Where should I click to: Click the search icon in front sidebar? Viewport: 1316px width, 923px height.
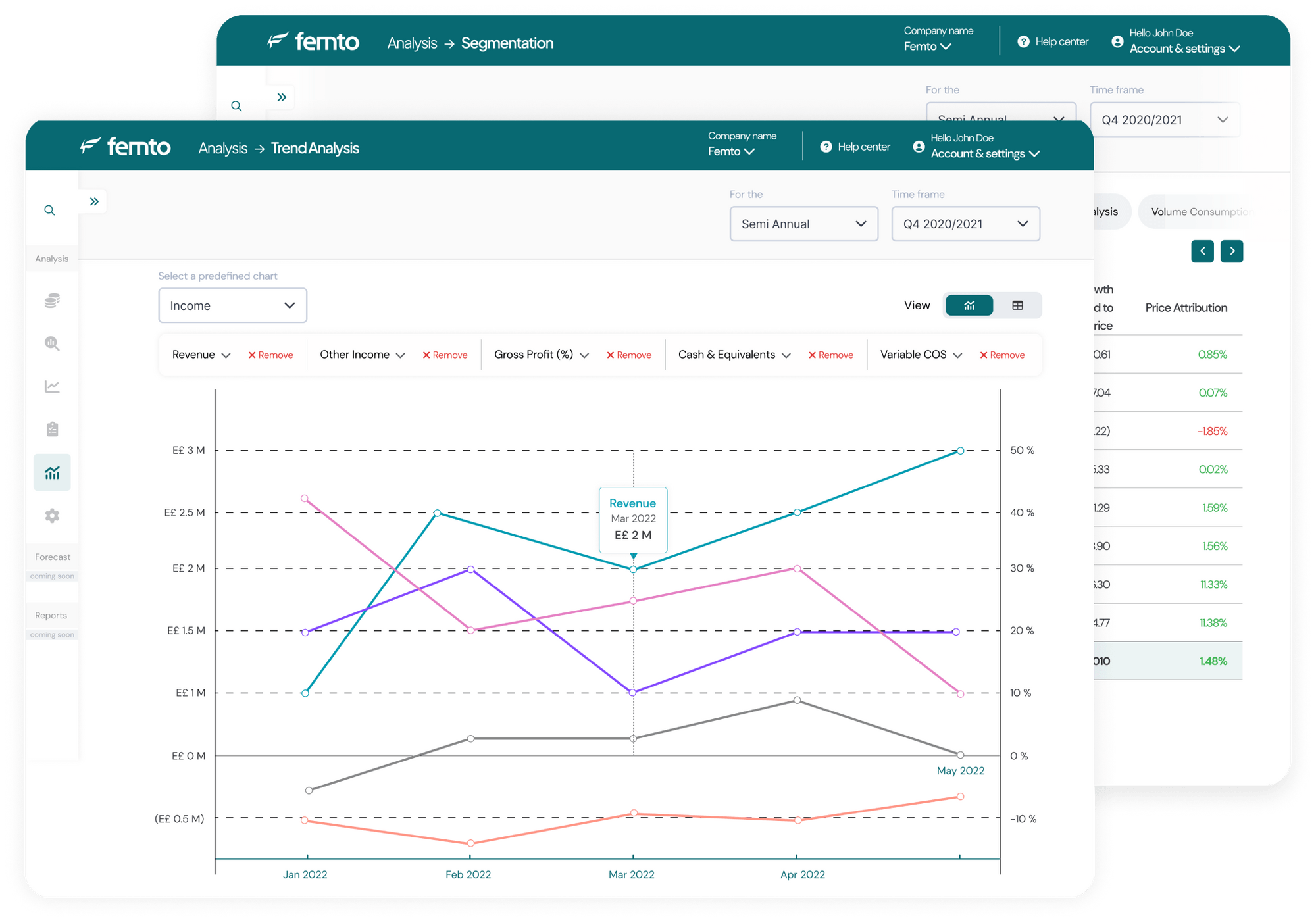click(49, 211)
